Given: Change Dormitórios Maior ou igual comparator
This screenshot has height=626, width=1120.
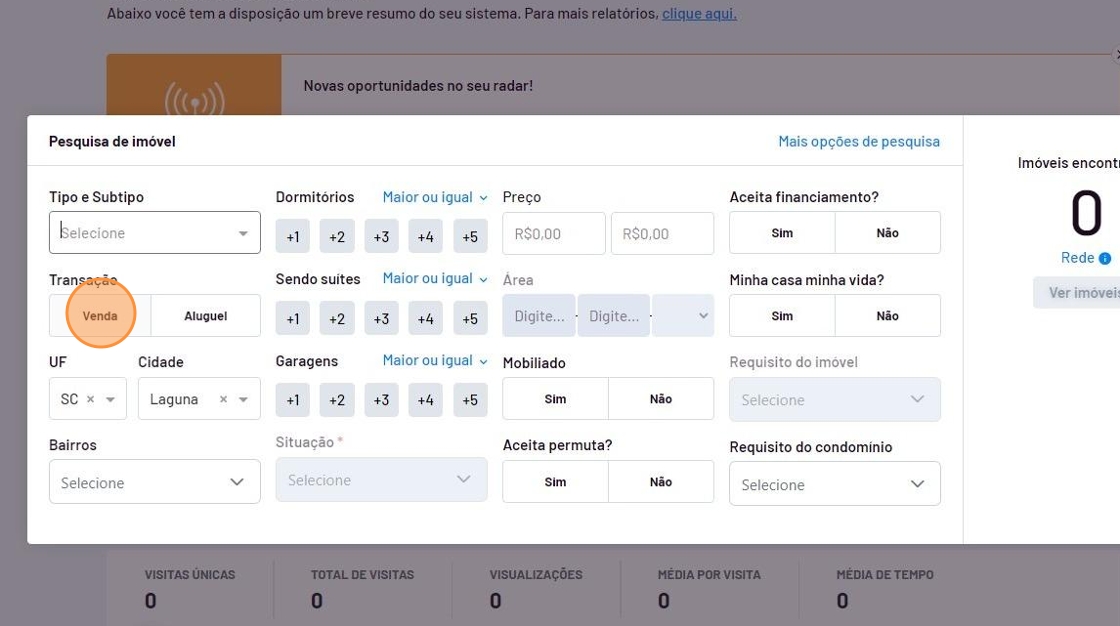Looking at the screenshot, I should click(x=434, y=197).
